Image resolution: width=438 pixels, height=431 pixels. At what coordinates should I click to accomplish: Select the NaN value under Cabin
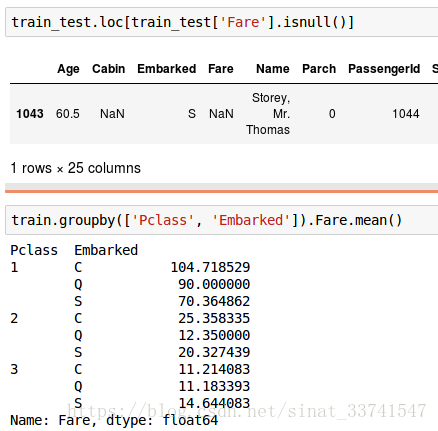(x=112, y=114)
